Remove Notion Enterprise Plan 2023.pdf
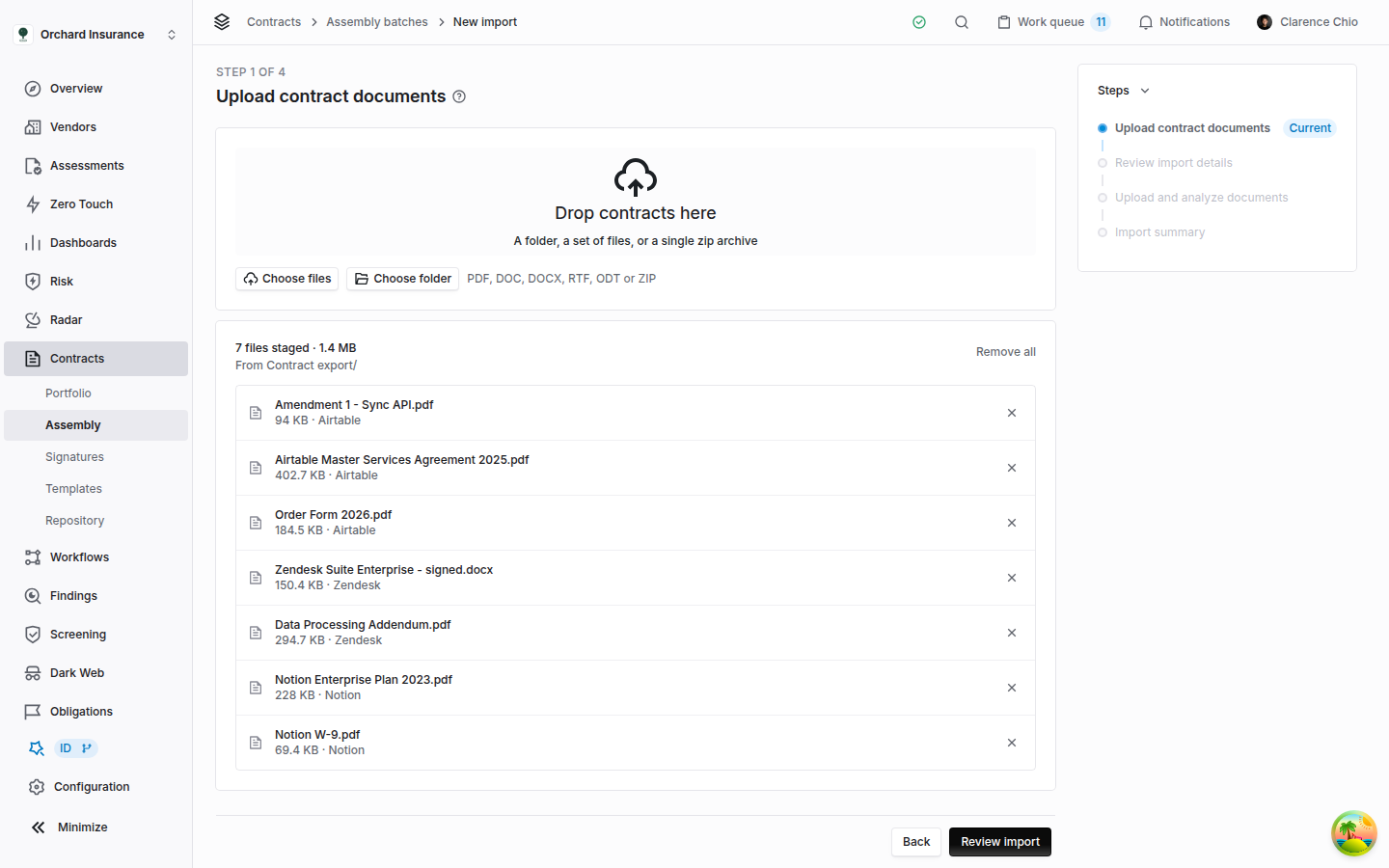Image resolution: width=1389 pixels, height=868 pixels. [x=1012, y=688]
